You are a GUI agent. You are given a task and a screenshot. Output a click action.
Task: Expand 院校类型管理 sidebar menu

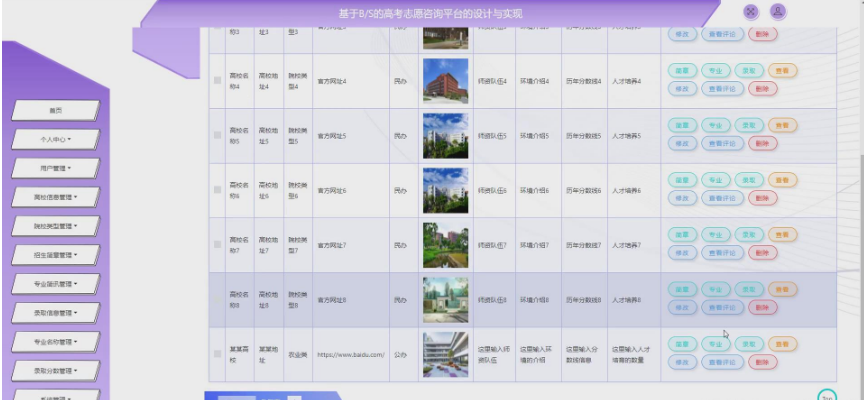coord(56,226)
